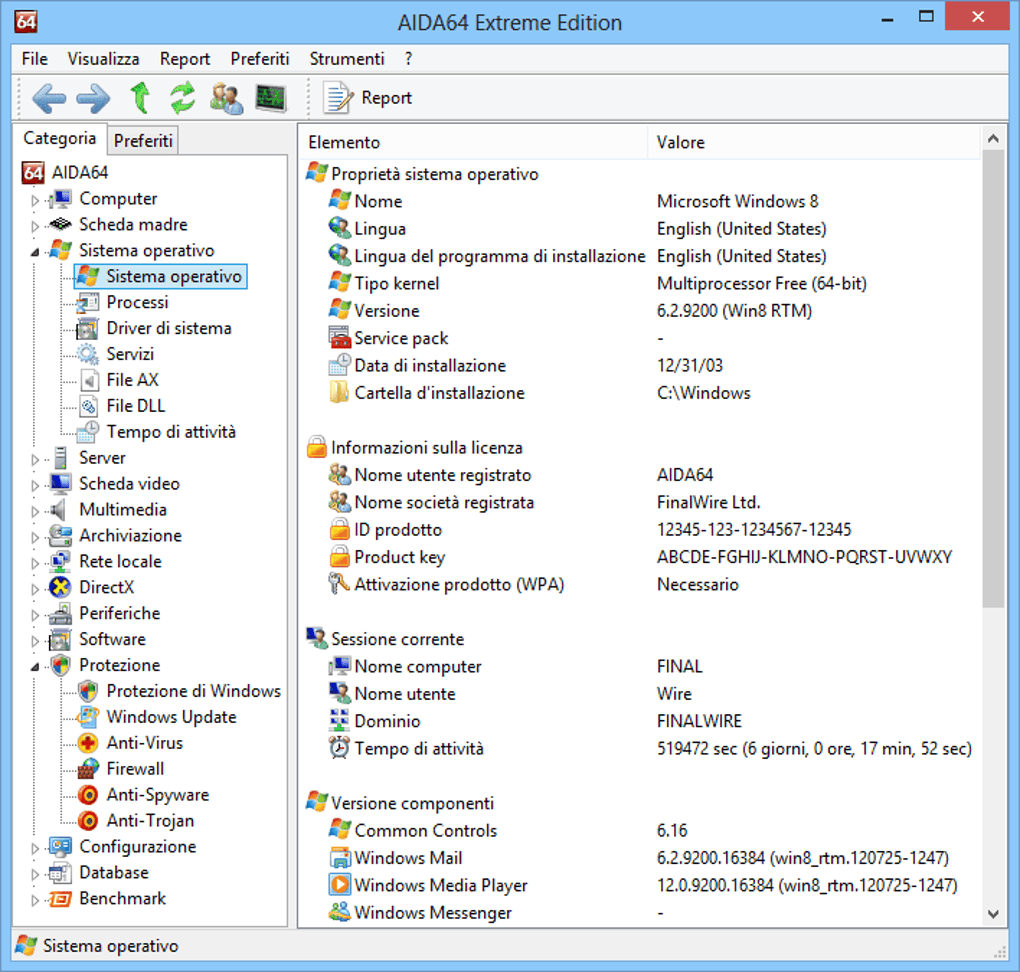The image size is (1020, 972).
Task: Select the File DLL icon
Action: [x=88, y=406]
